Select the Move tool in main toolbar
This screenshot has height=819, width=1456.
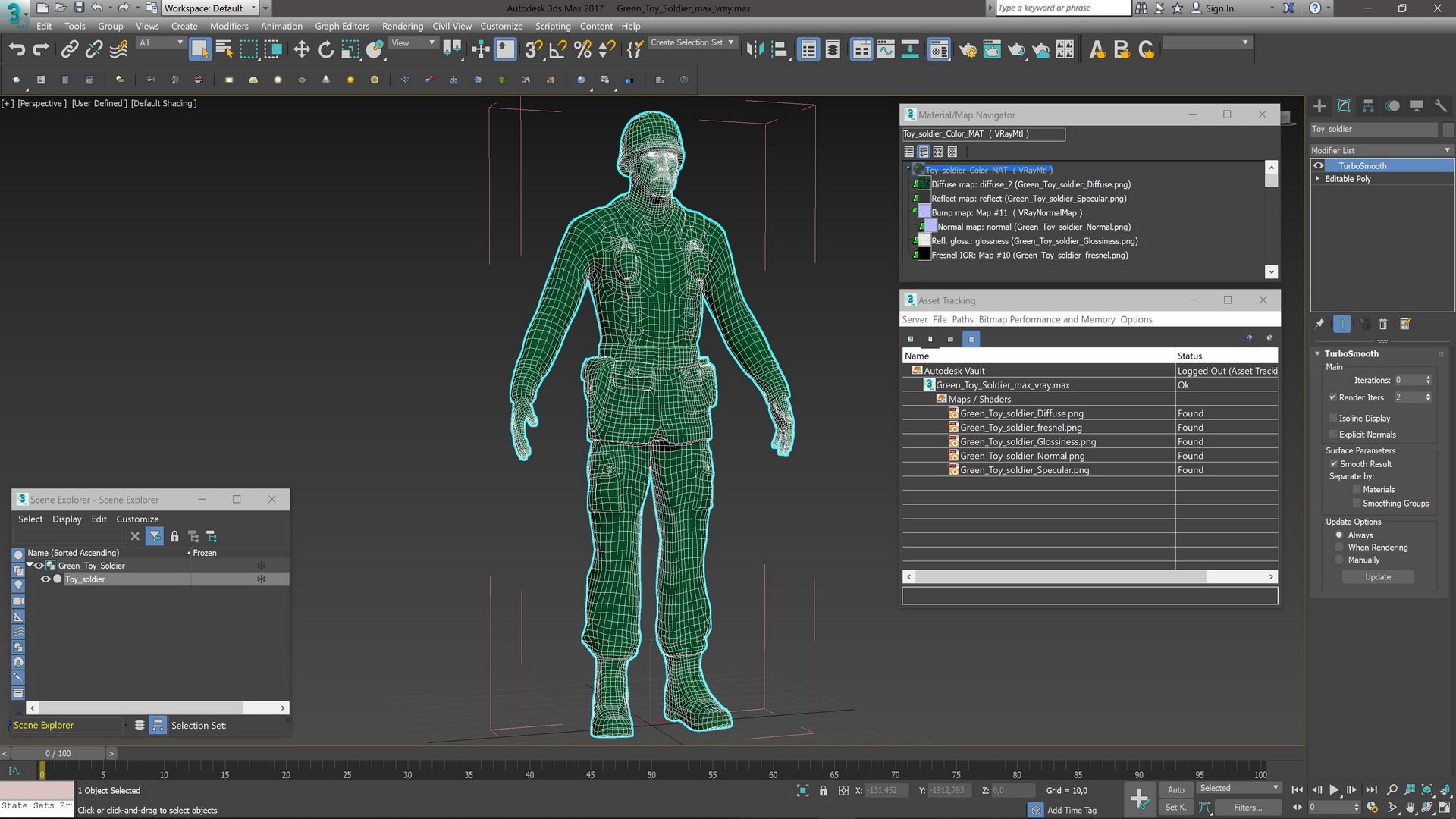[x=302, y=50]
